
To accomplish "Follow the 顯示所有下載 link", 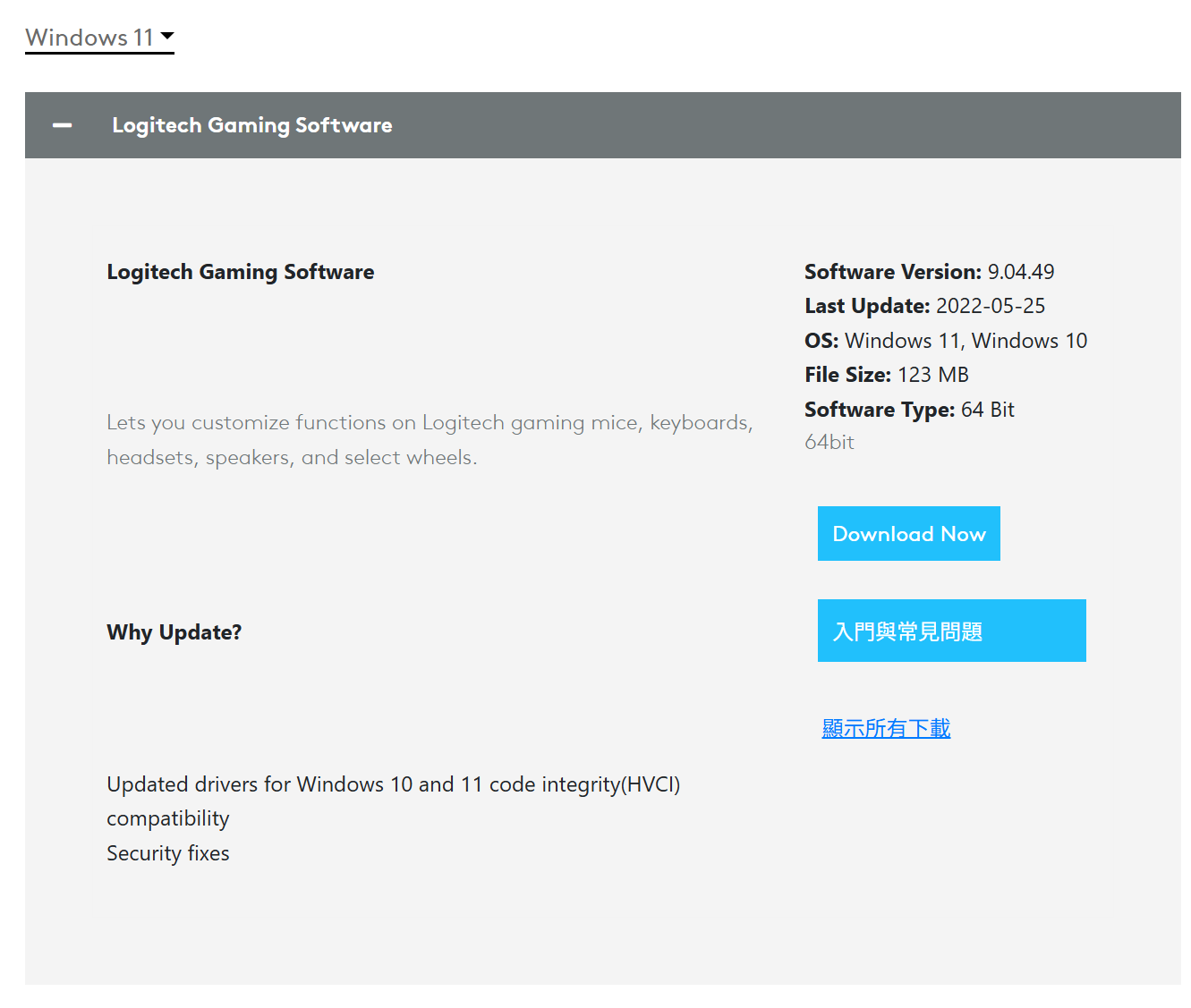I will coord(886,728).
